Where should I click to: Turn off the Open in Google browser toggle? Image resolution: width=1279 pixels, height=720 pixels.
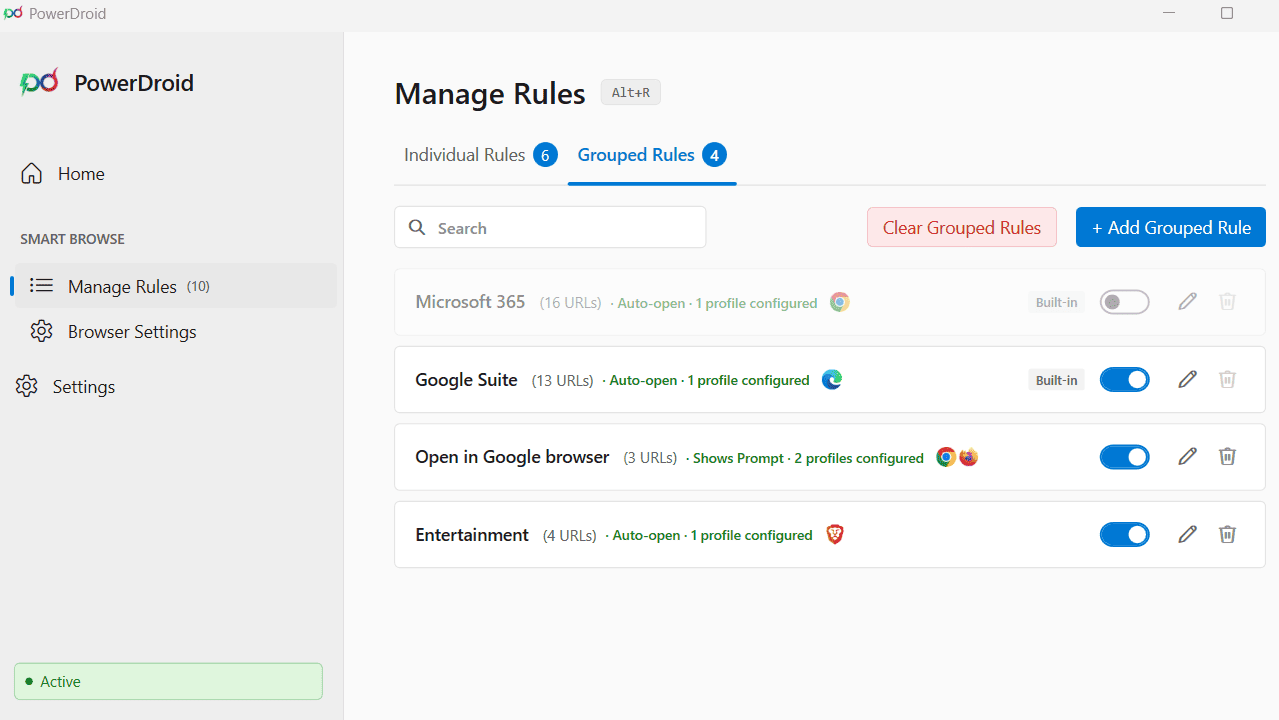pos(1125,457)
